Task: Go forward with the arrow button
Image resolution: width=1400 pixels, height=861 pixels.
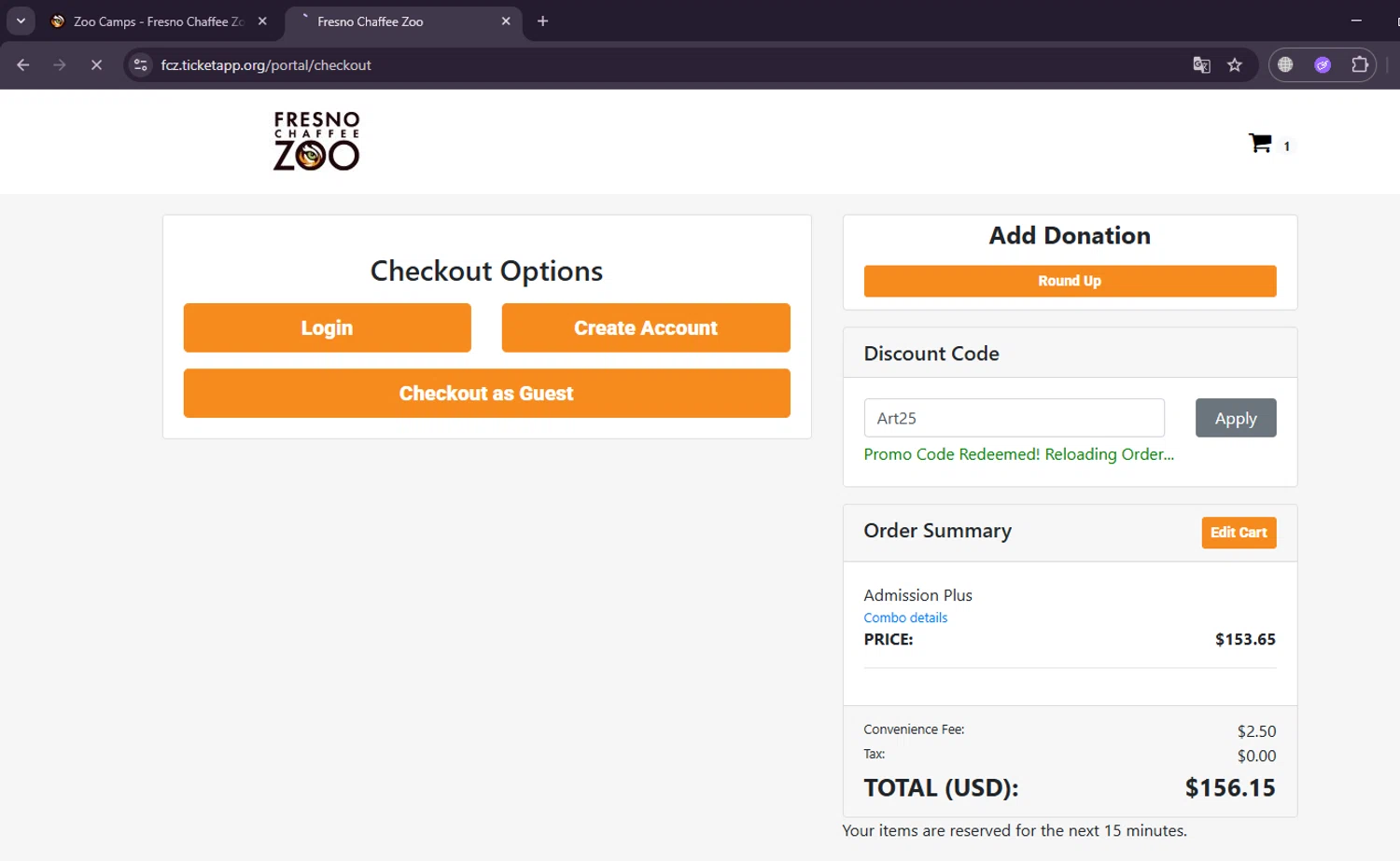Action: [x=60, y=64]
